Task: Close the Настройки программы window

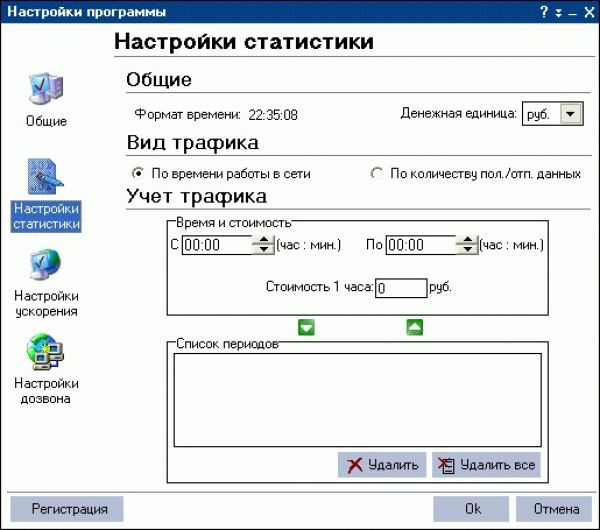Action: pyautogui.click(x=589, y=13)
